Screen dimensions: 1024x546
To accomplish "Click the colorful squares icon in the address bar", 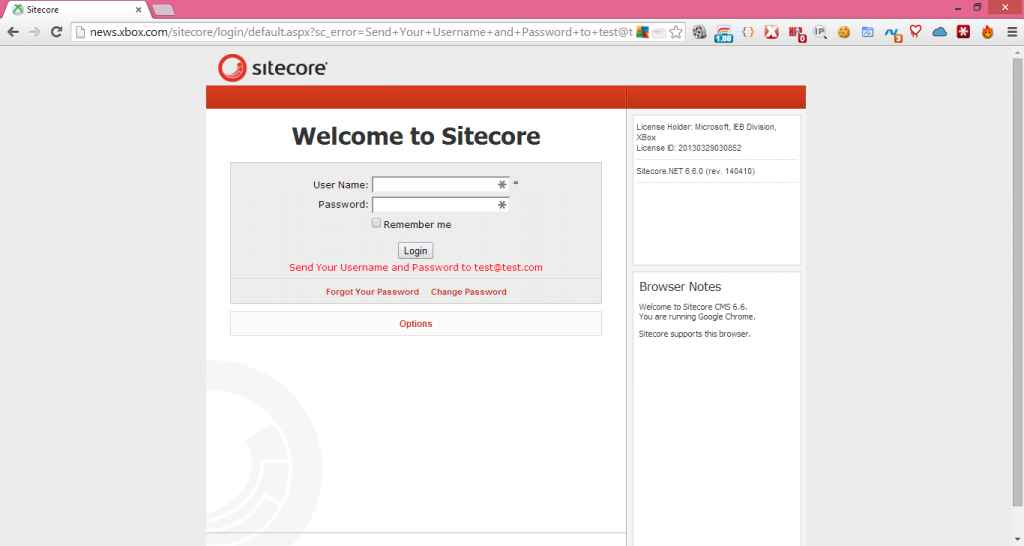I will (x=643, y=32).
